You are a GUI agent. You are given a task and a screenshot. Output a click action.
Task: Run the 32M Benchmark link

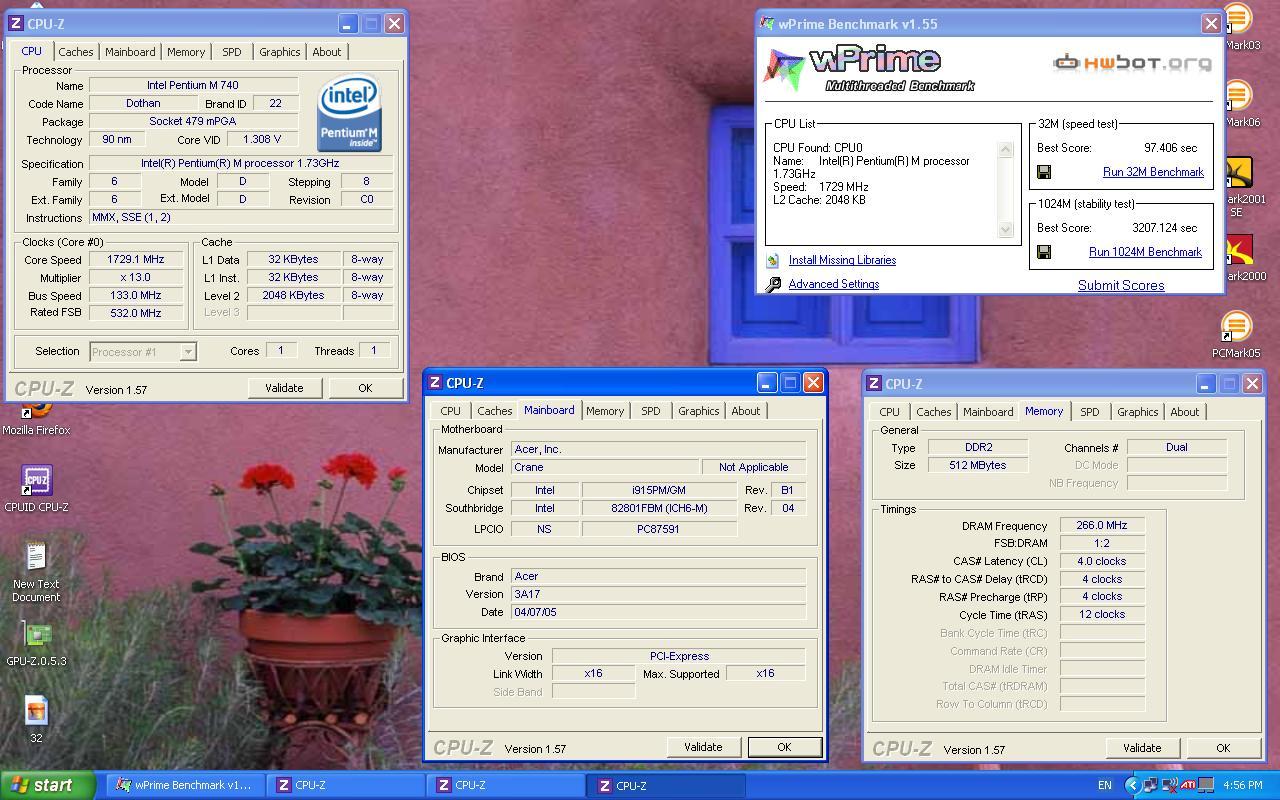1153,172
